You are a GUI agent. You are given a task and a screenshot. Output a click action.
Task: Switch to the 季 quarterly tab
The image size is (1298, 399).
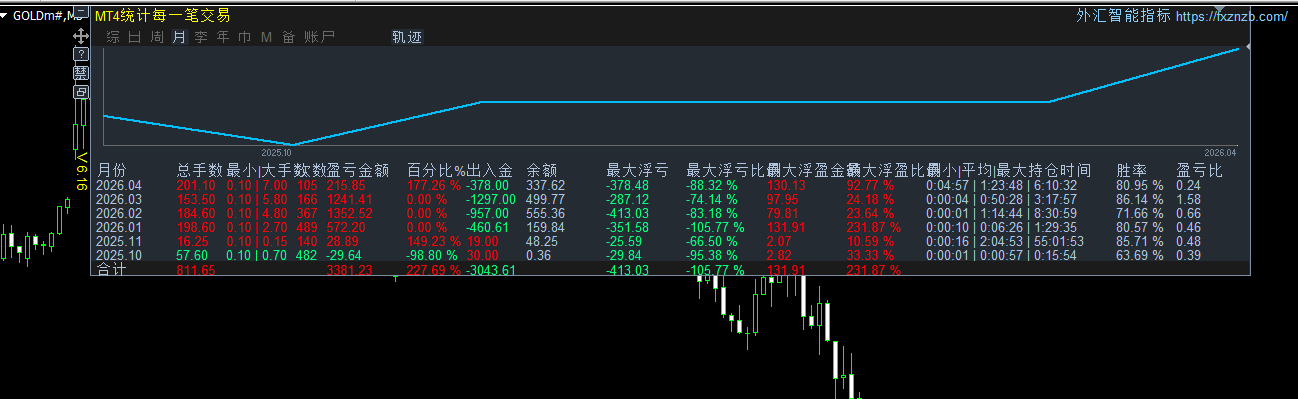201,37
